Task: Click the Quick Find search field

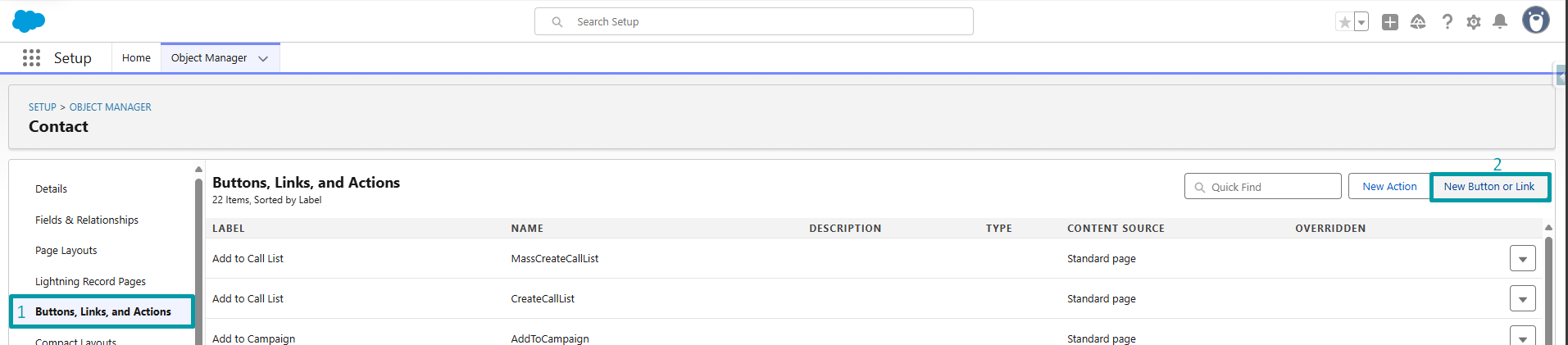Action: point(1263,187)
